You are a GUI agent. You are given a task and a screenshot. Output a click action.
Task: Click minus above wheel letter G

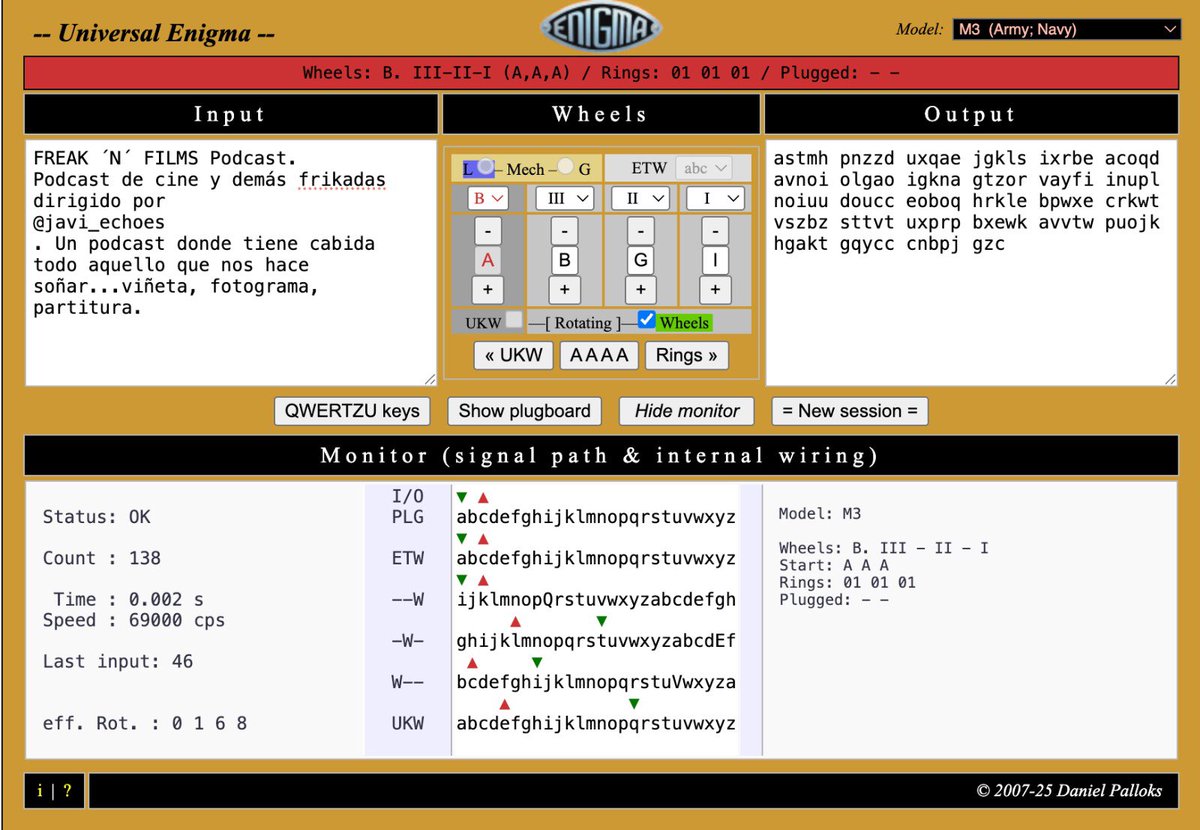pos(640,231)
